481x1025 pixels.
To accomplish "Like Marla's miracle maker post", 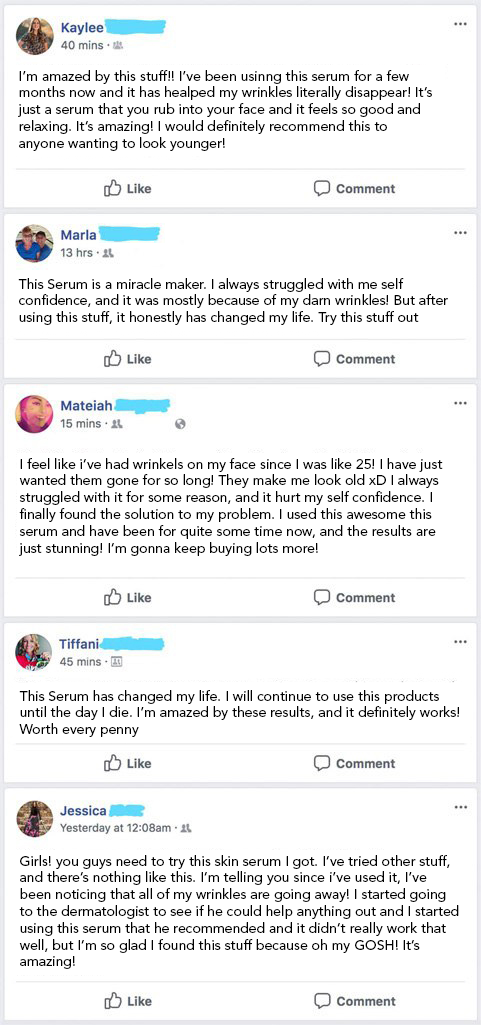I will point(127,359).
